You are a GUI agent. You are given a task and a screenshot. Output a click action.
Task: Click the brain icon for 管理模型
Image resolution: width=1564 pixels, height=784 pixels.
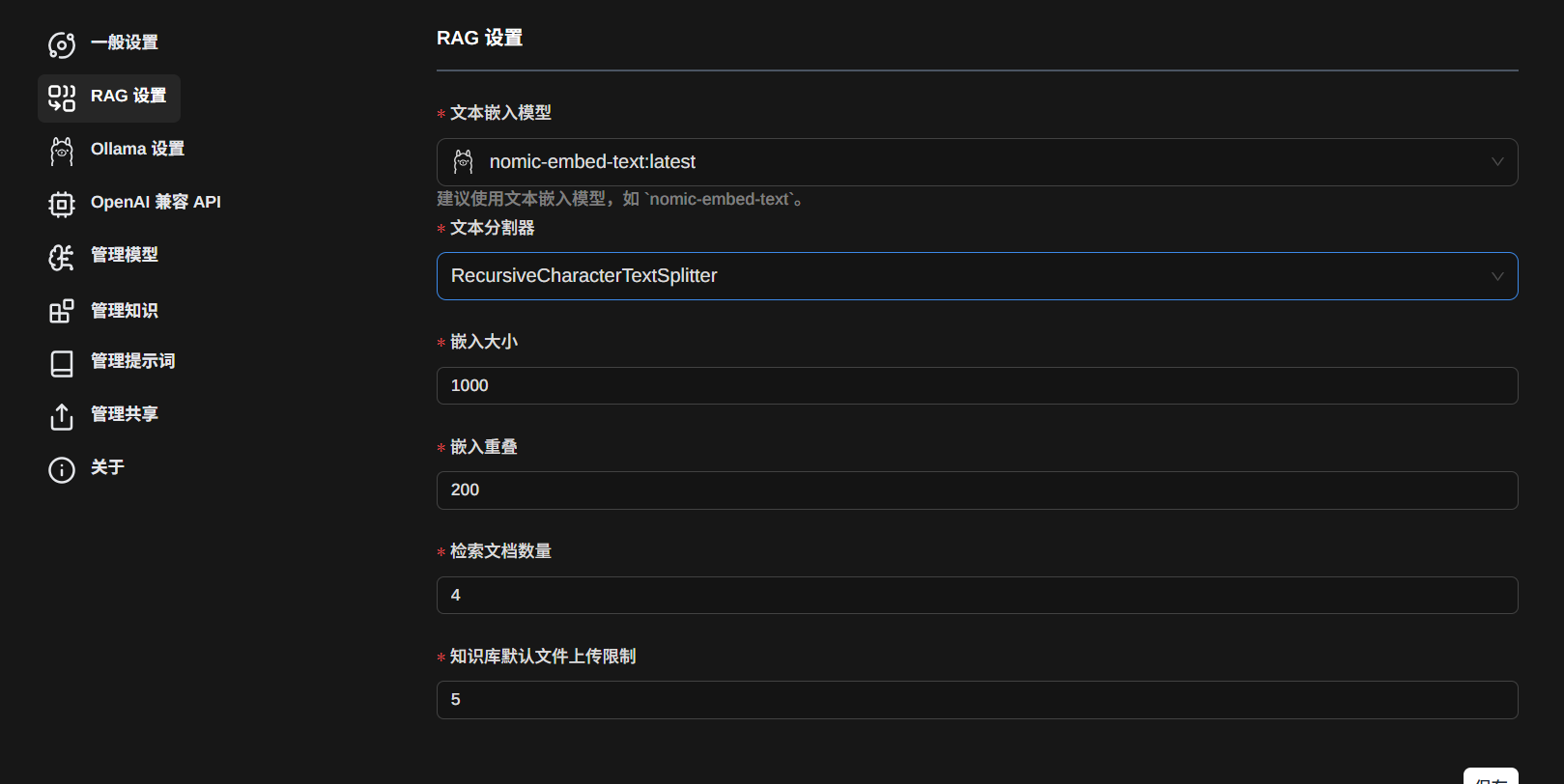tap(62, 258)
